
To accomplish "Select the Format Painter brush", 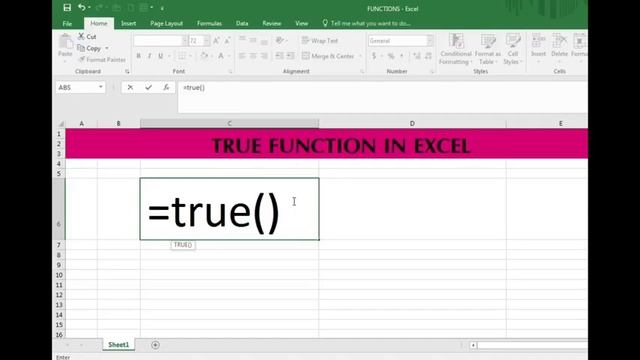I will tap(82, 60).
